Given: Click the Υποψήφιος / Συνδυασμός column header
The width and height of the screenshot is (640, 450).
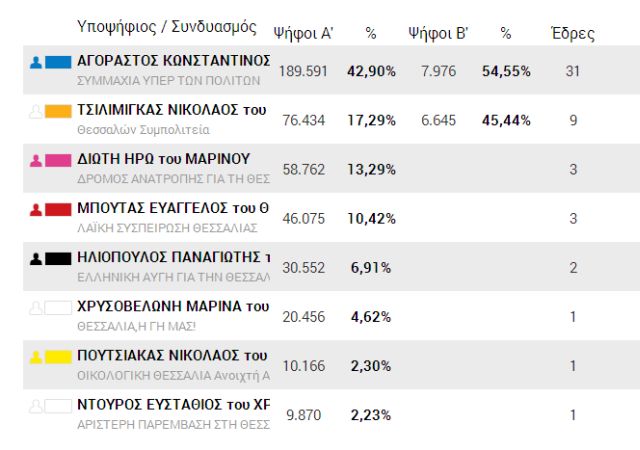Looking at the screenshot, I should (166, 27).
